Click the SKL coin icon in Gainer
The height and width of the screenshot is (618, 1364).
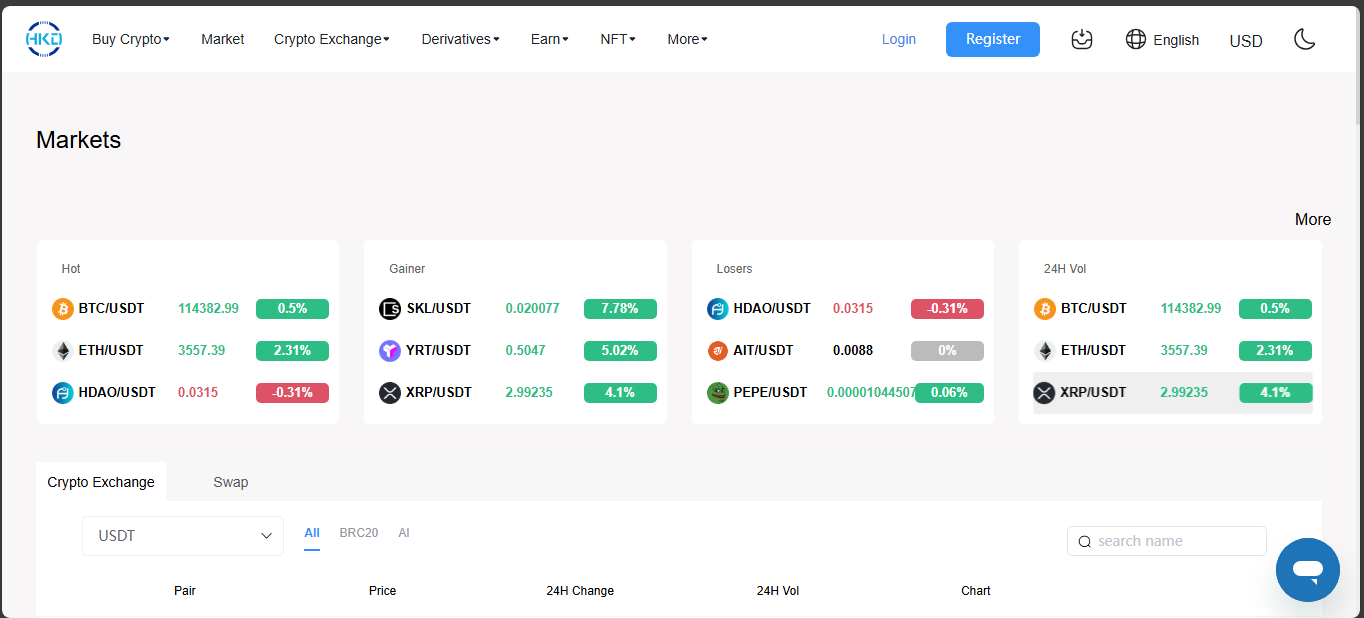click(x=390, y=309)
